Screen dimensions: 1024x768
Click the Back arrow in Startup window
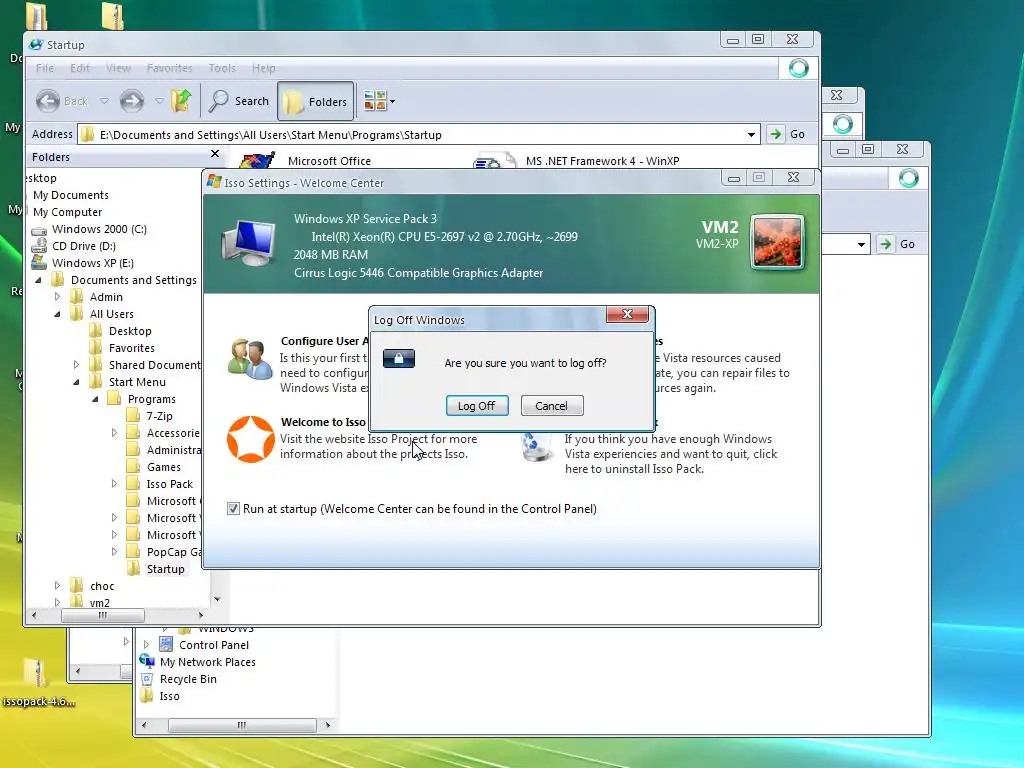(x=48, y=101)
